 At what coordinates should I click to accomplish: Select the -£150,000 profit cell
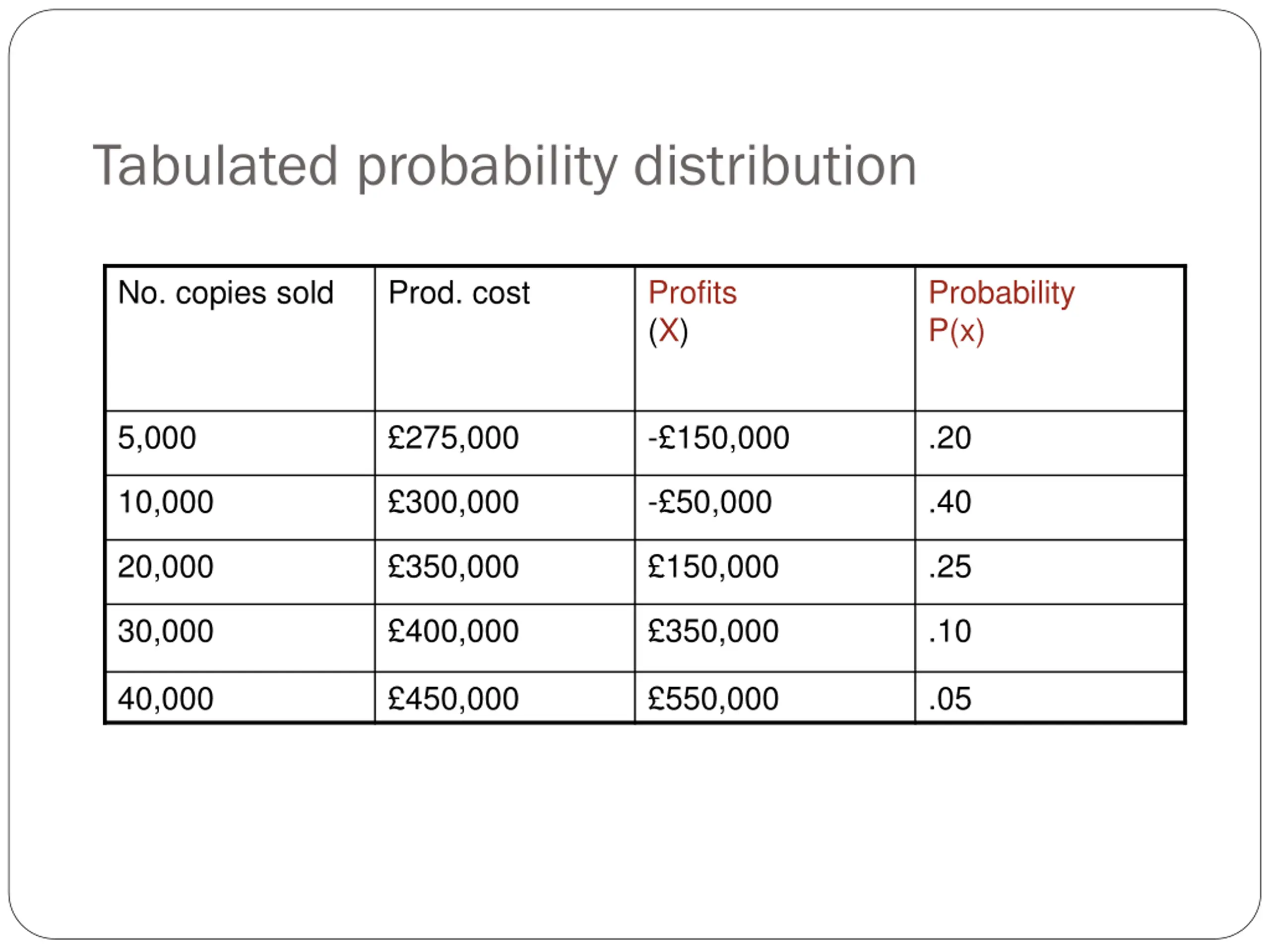(x=774, y=443)
